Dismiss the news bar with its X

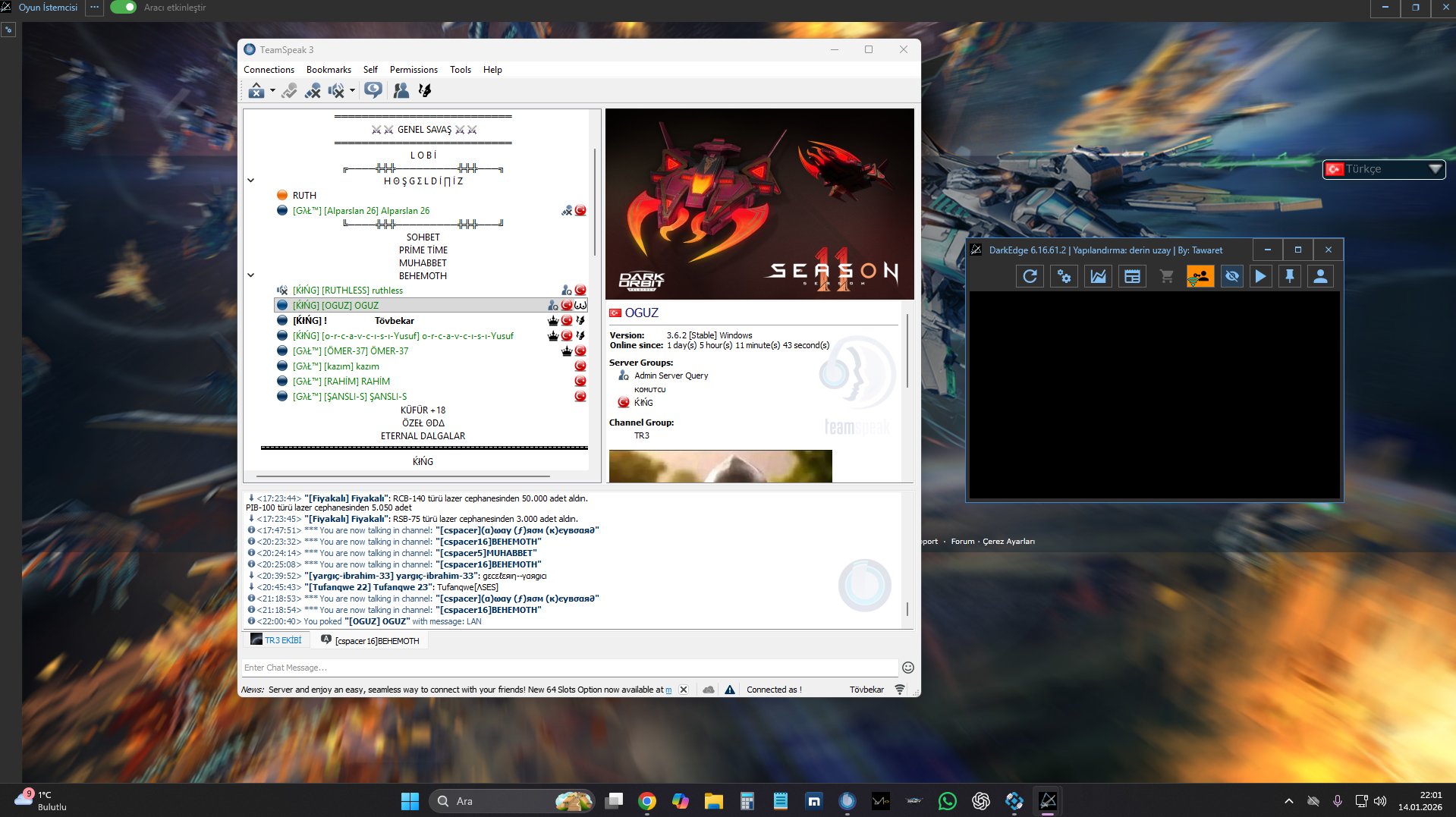tap(684, 690)
